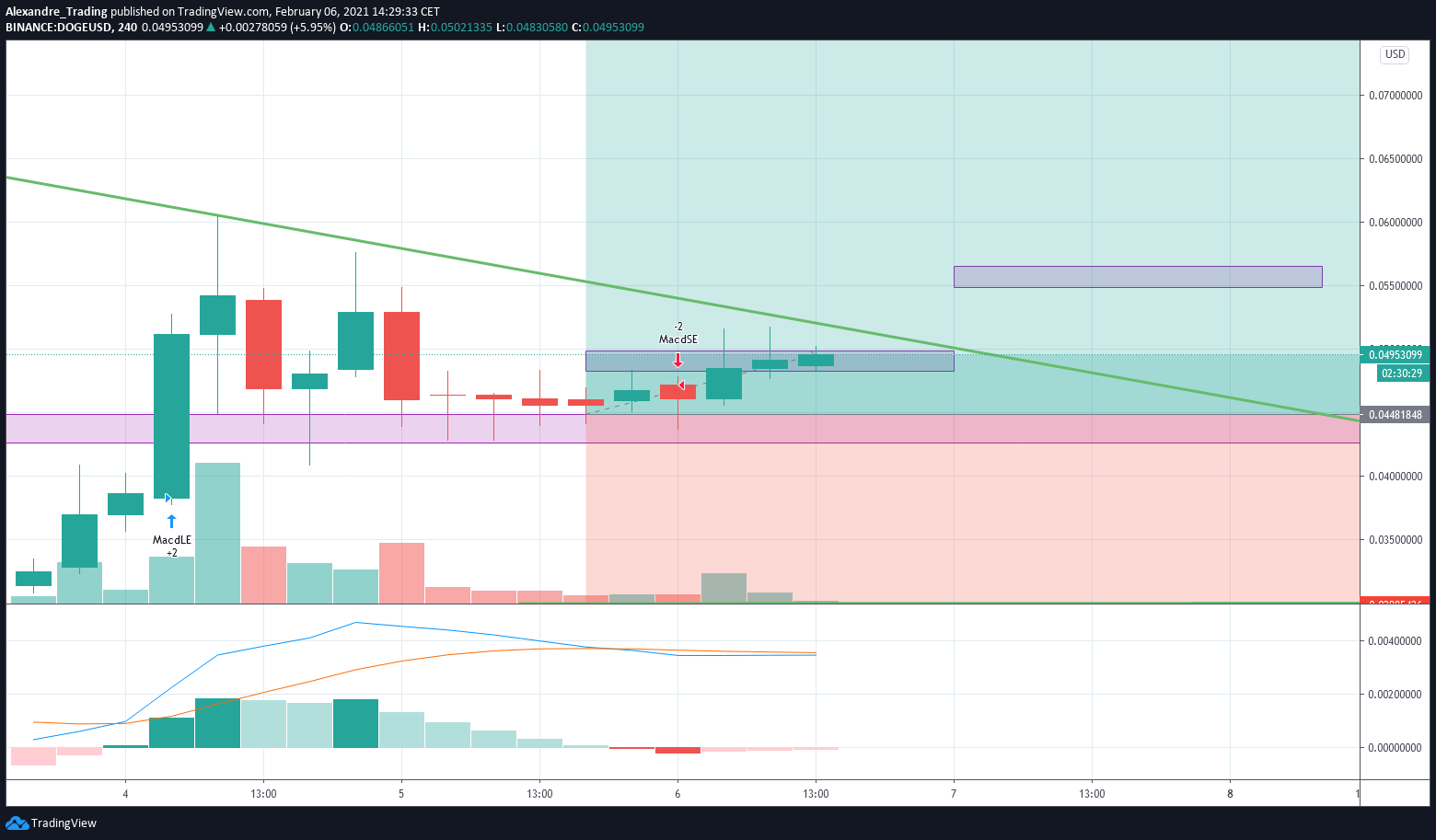The width and height of the screenshot is (1436, 840).
Task: Click the TradingView logo at bottom left
Action: coord(52,823)
